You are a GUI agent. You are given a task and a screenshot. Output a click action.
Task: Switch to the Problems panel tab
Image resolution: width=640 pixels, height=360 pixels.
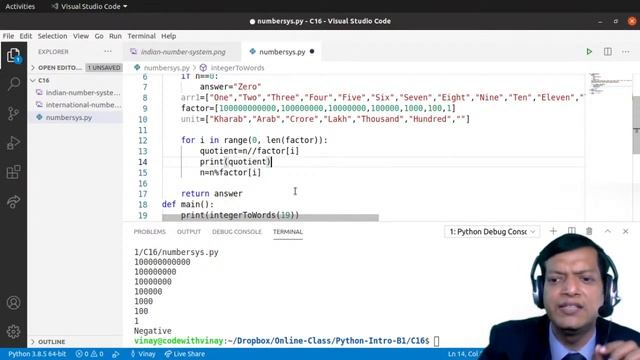pos(149,231)
